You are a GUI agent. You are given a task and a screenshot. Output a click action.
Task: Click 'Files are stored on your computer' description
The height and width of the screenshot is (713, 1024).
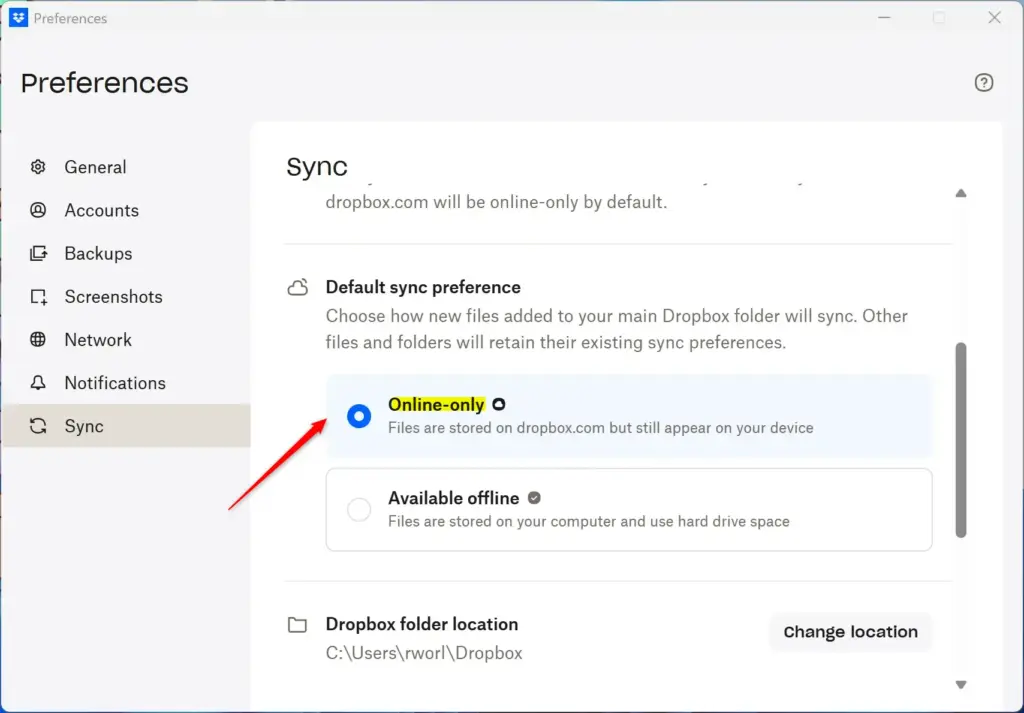pyautogui.click(x=588, y=522)
